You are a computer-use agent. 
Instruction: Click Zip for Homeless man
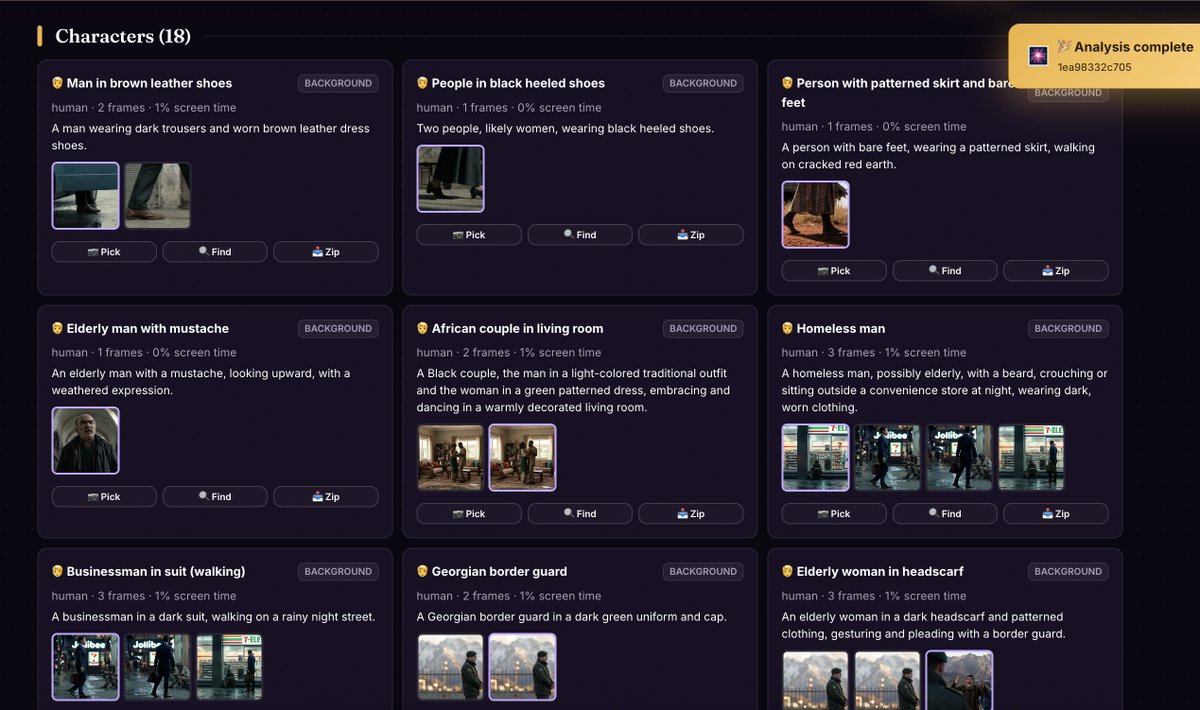click(x=1056, y=514)
